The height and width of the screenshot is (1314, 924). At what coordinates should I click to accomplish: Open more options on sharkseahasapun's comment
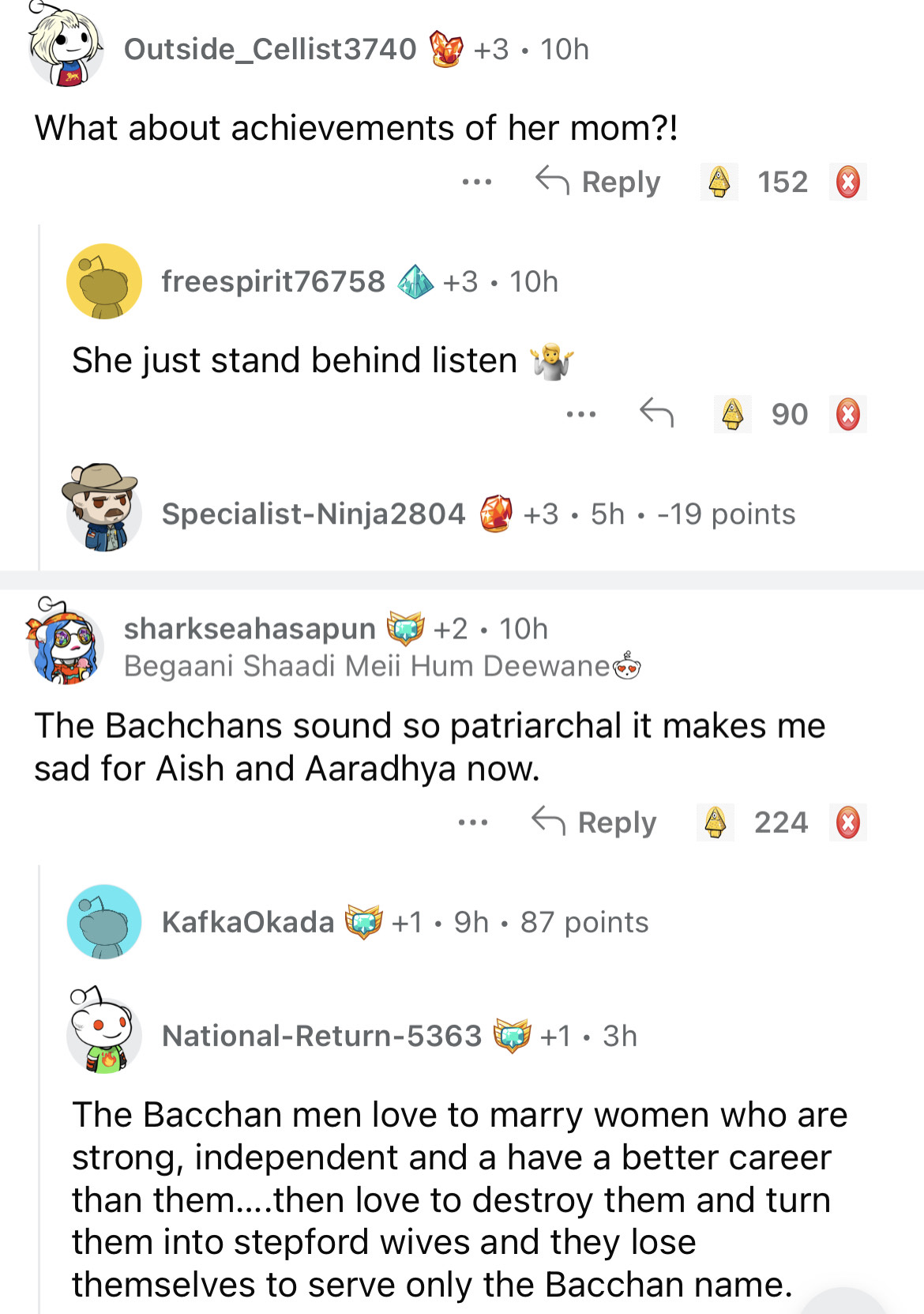click(473, 823)
